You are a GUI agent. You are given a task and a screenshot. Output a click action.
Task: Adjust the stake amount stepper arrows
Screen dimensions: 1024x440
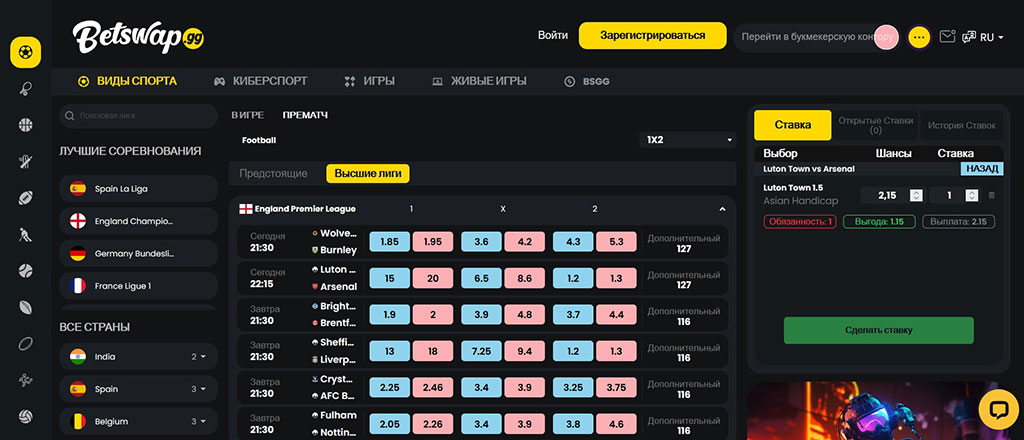(x=972, y=195)
